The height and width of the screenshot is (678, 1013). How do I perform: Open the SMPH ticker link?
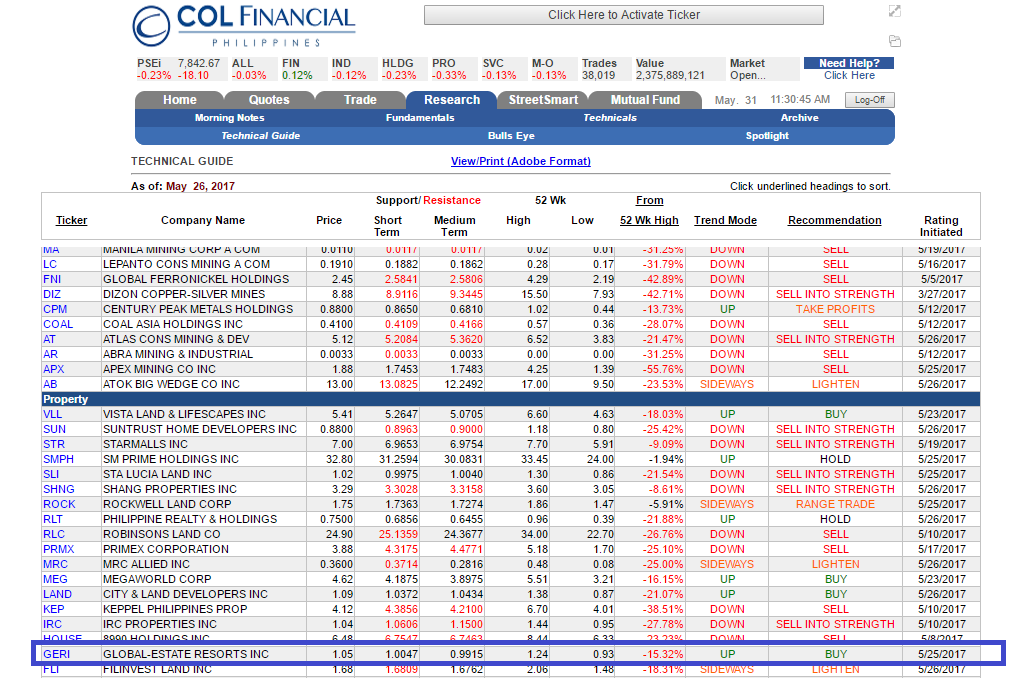coord(59,459)
